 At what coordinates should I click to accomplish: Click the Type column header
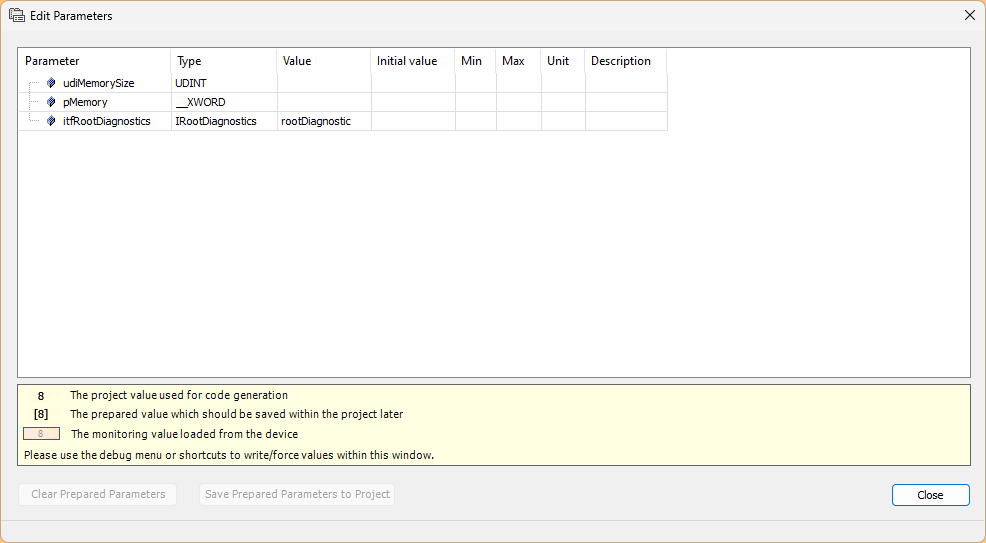(x=224, y=61)
